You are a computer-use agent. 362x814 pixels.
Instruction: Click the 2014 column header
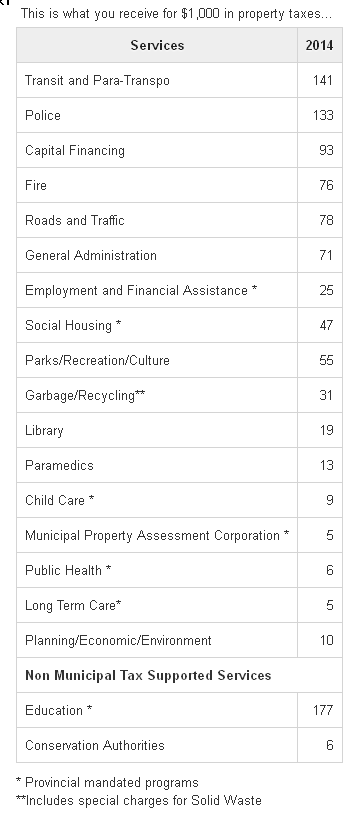[319, 45]
